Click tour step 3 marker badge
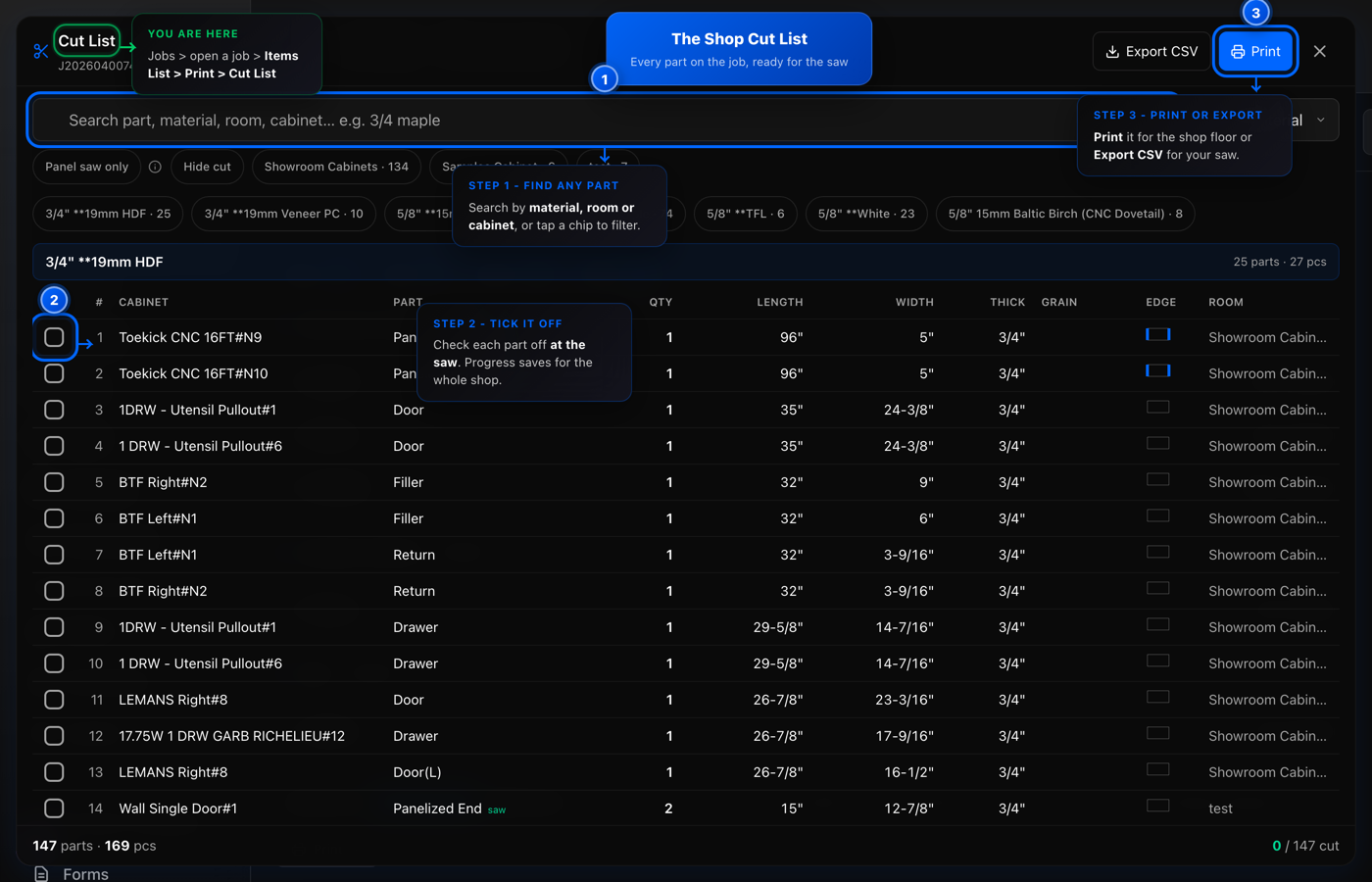This screenshot has width=1372, height=882. coord(1255,13)
